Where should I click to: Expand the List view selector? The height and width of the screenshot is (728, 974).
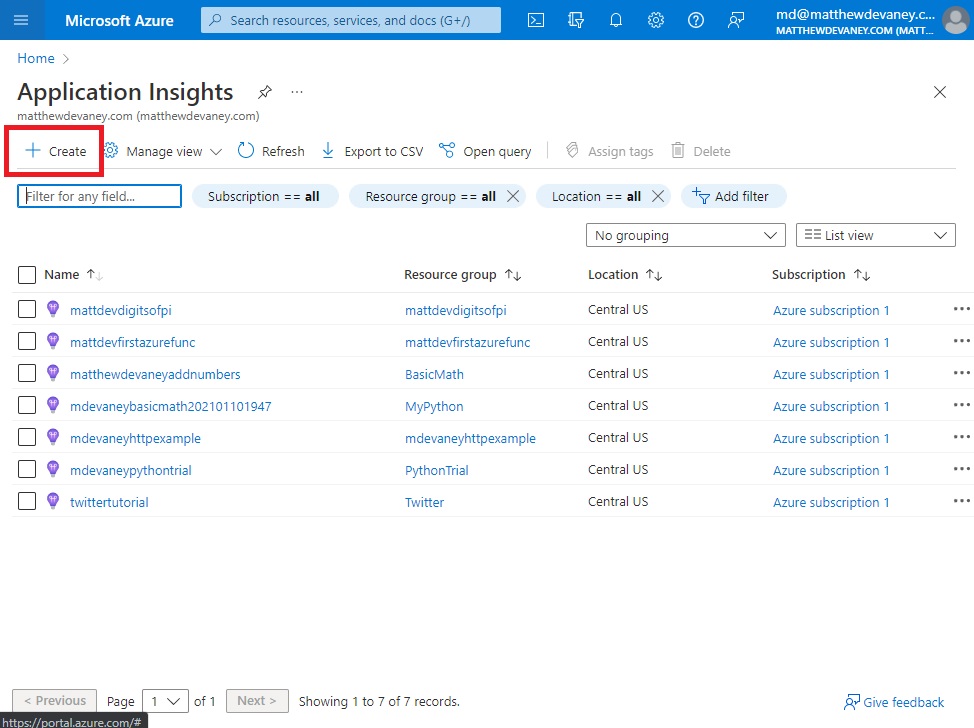pos(875,234)
